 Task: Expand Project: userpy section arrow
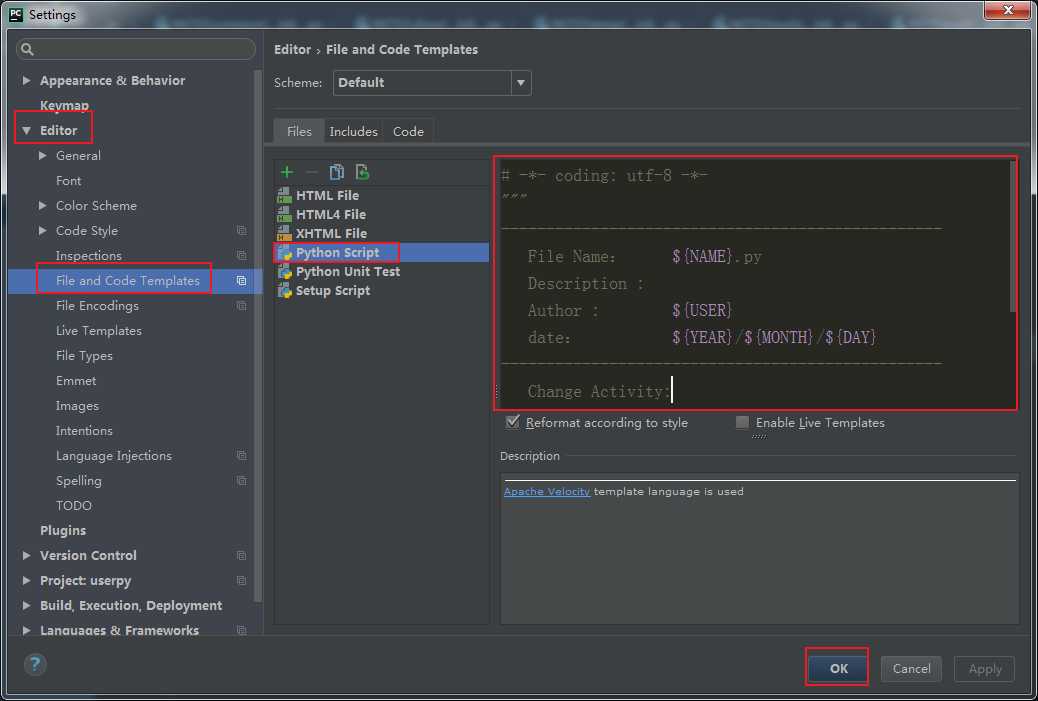26,581
